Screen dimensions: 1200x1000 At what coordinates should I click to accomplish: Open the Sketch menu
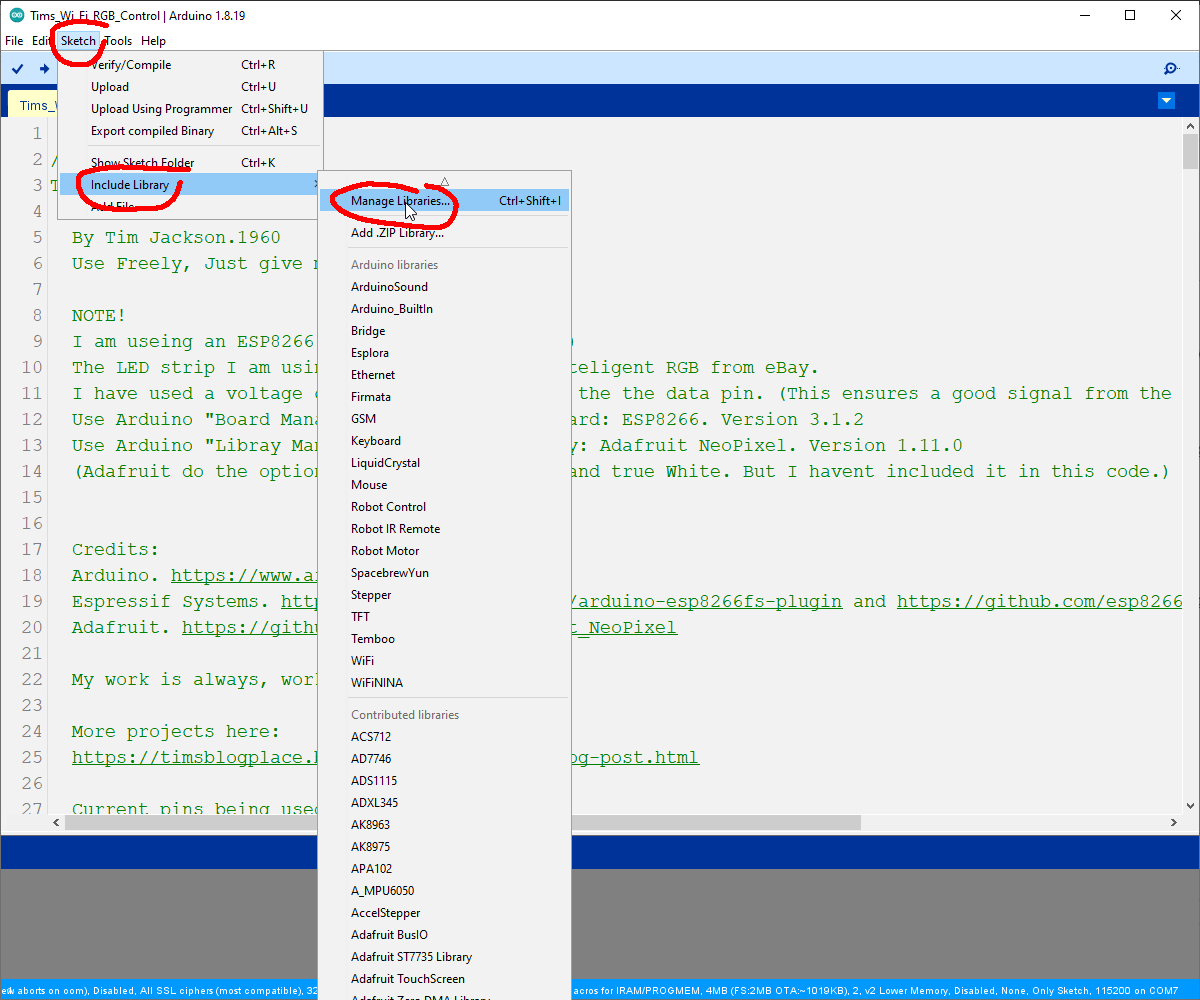[x=78, y=41]
